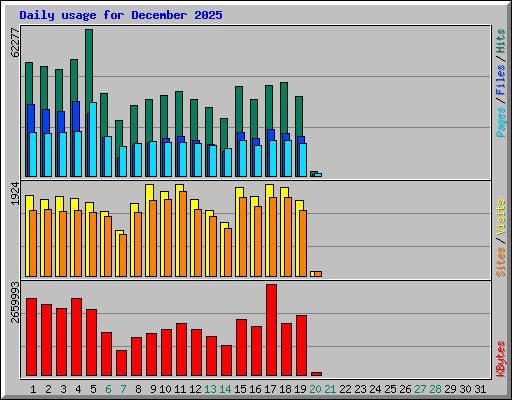Click the red 'KBytes' legend label
Image resolution: width=512 pixels, height=400 pixels.
point(501,359)
